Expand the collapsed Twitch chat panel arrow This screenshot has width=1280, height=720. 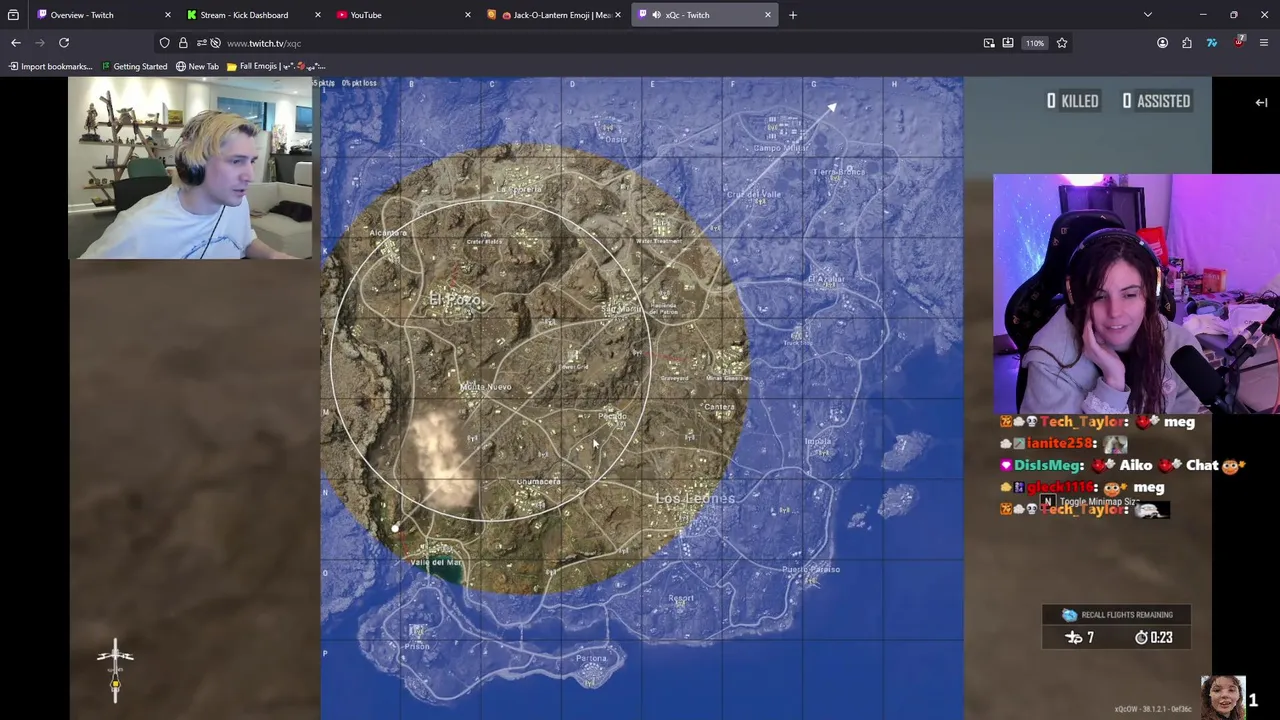tap(1261, 102)
